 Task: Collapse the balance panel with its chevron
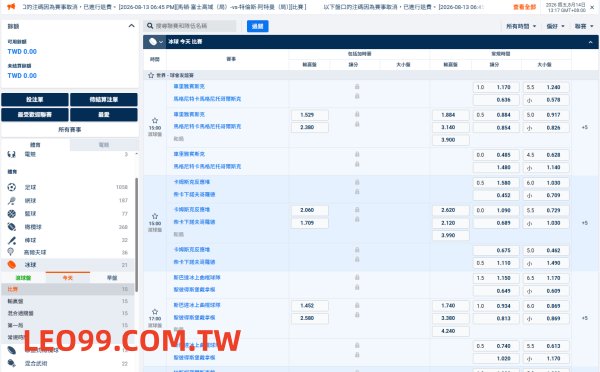pyautogui.click(x=131, y=26)
